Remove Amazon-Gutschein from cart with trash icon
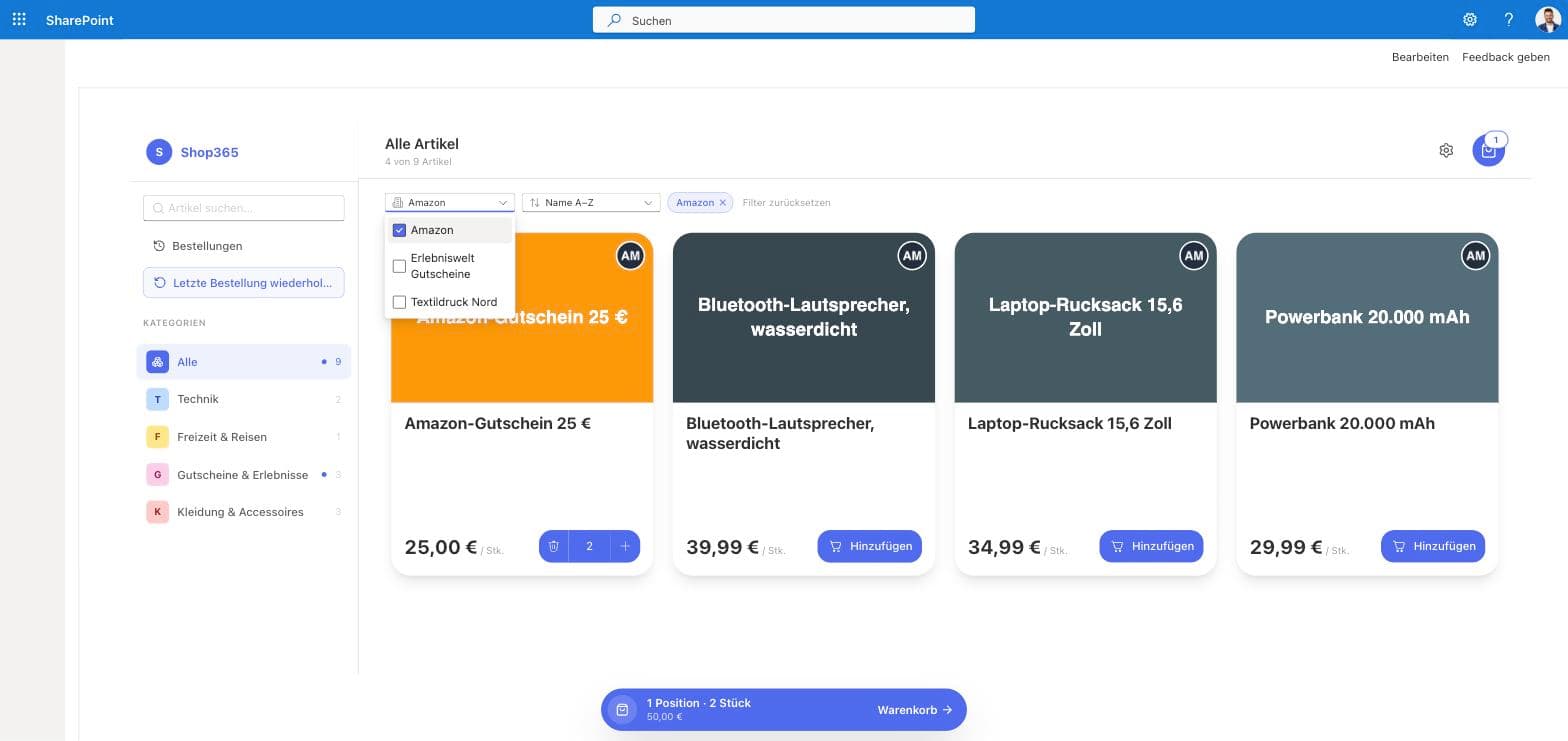 [554, 546]
